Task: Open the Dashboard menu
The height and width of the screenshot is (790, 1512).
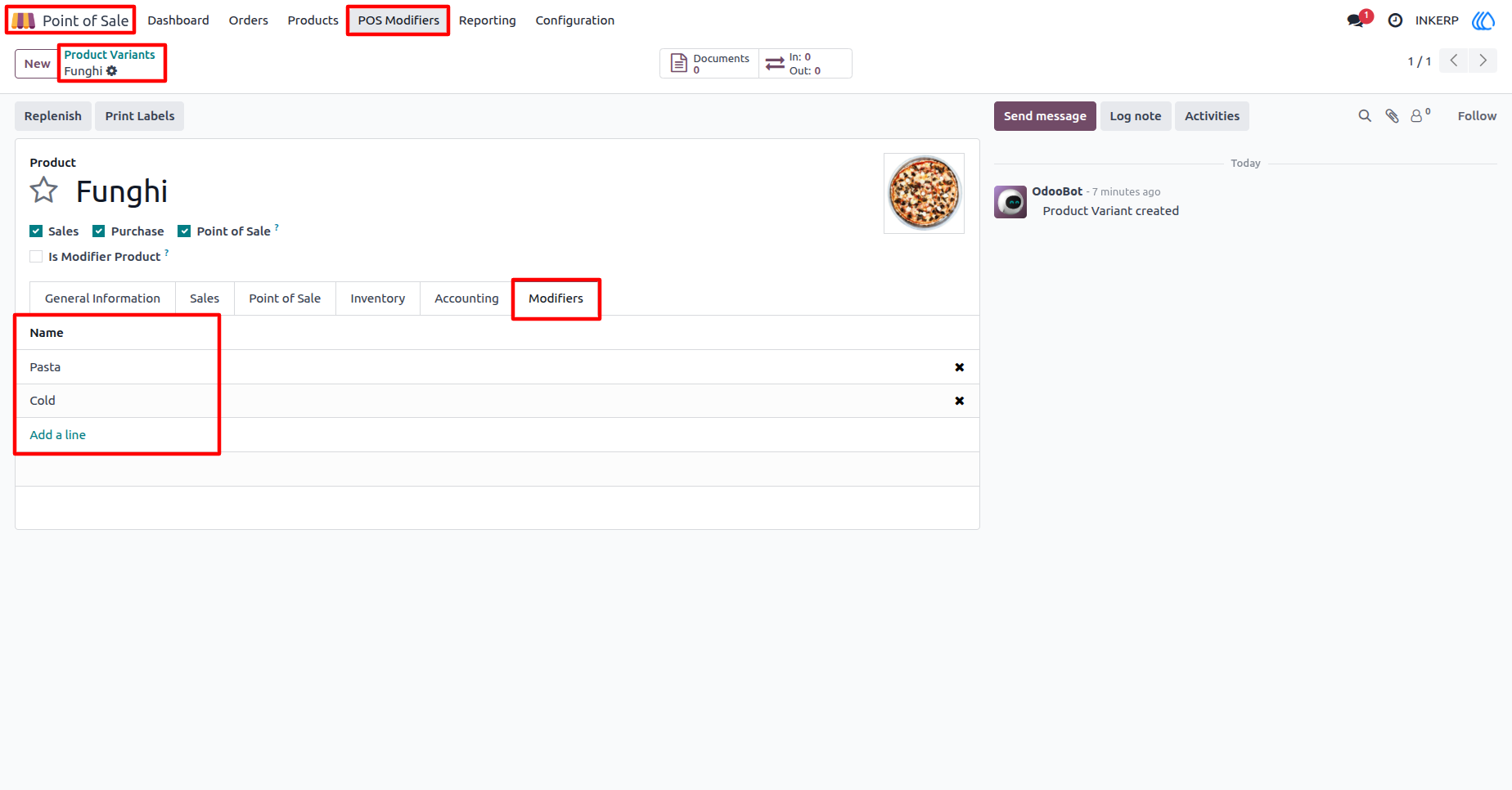Action: 178,20
